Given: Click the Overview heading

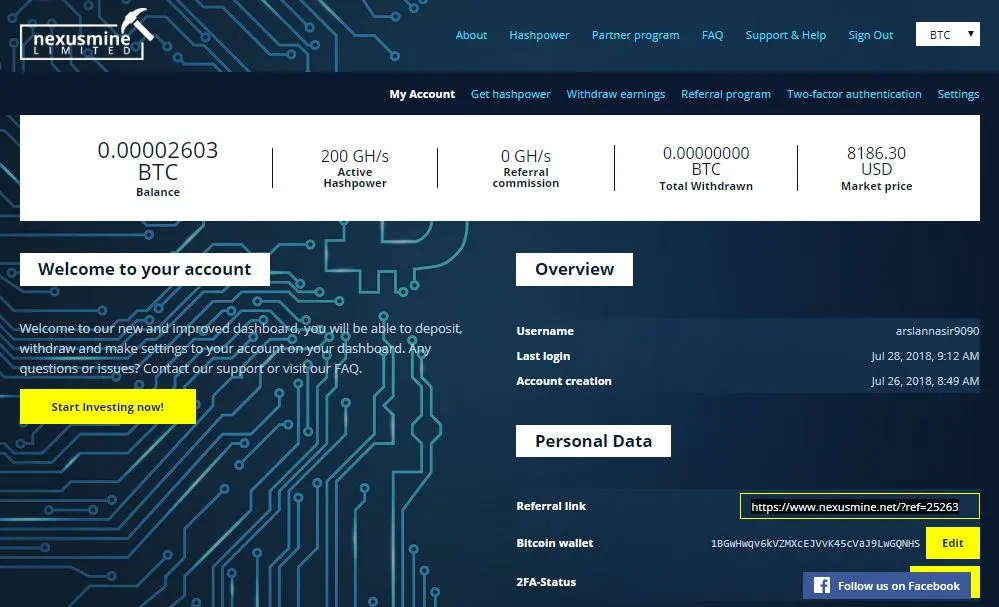Looking at the screenshot, I should click(574, 269).
